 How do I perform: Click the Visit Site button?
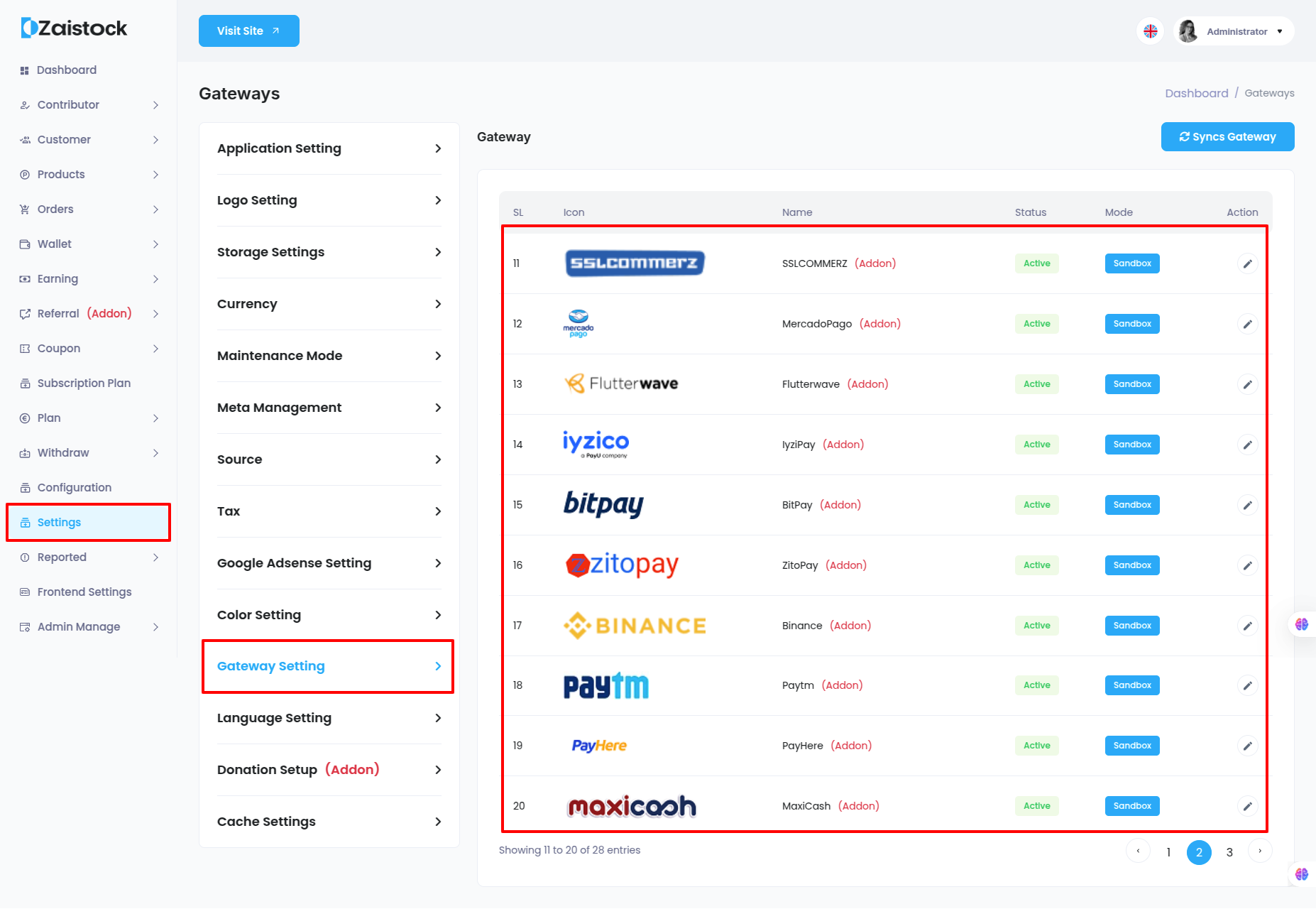(248, 31)
